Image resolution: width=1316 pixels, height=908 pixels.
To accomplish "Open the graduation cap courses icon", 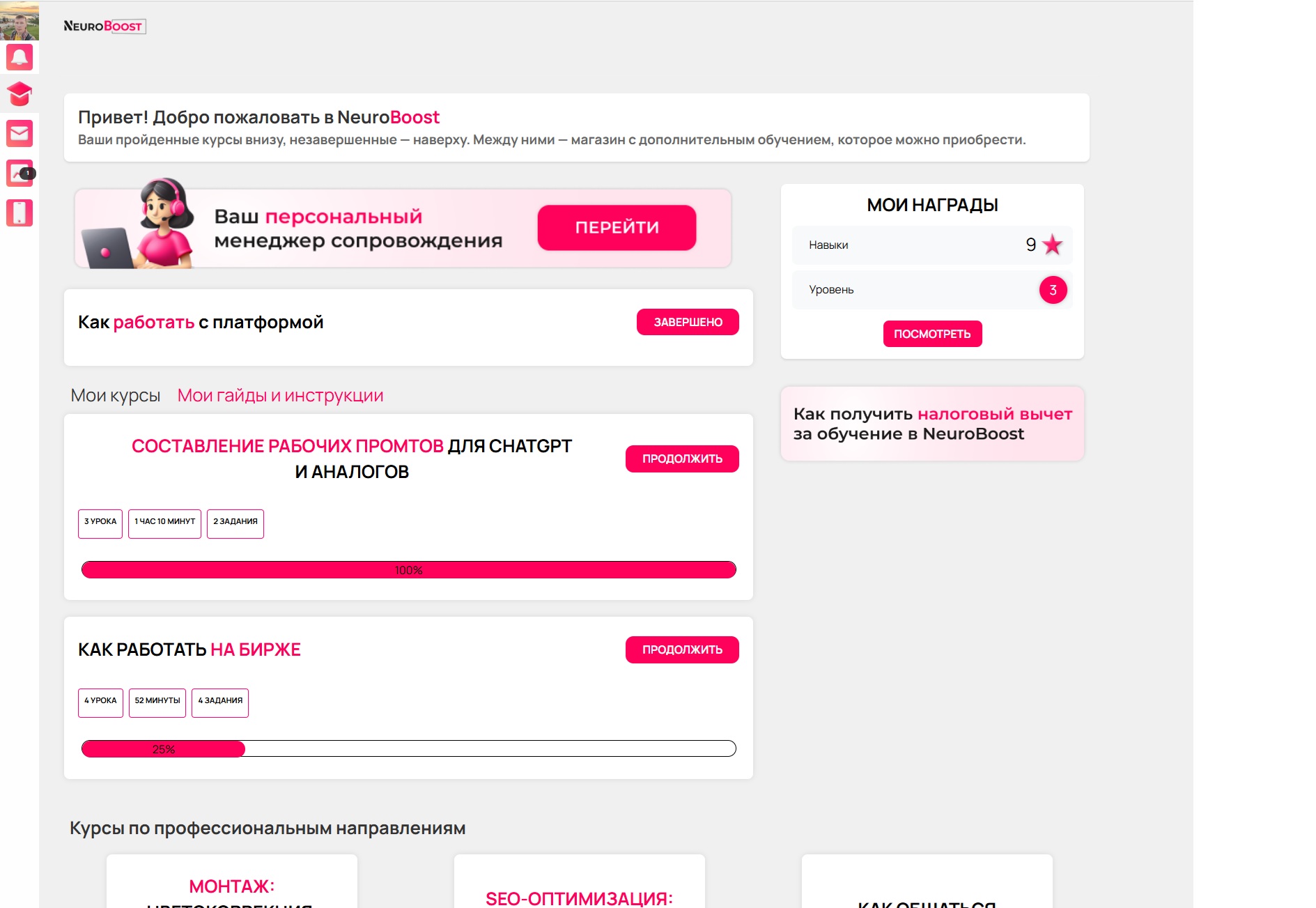I will coord(20,94).
